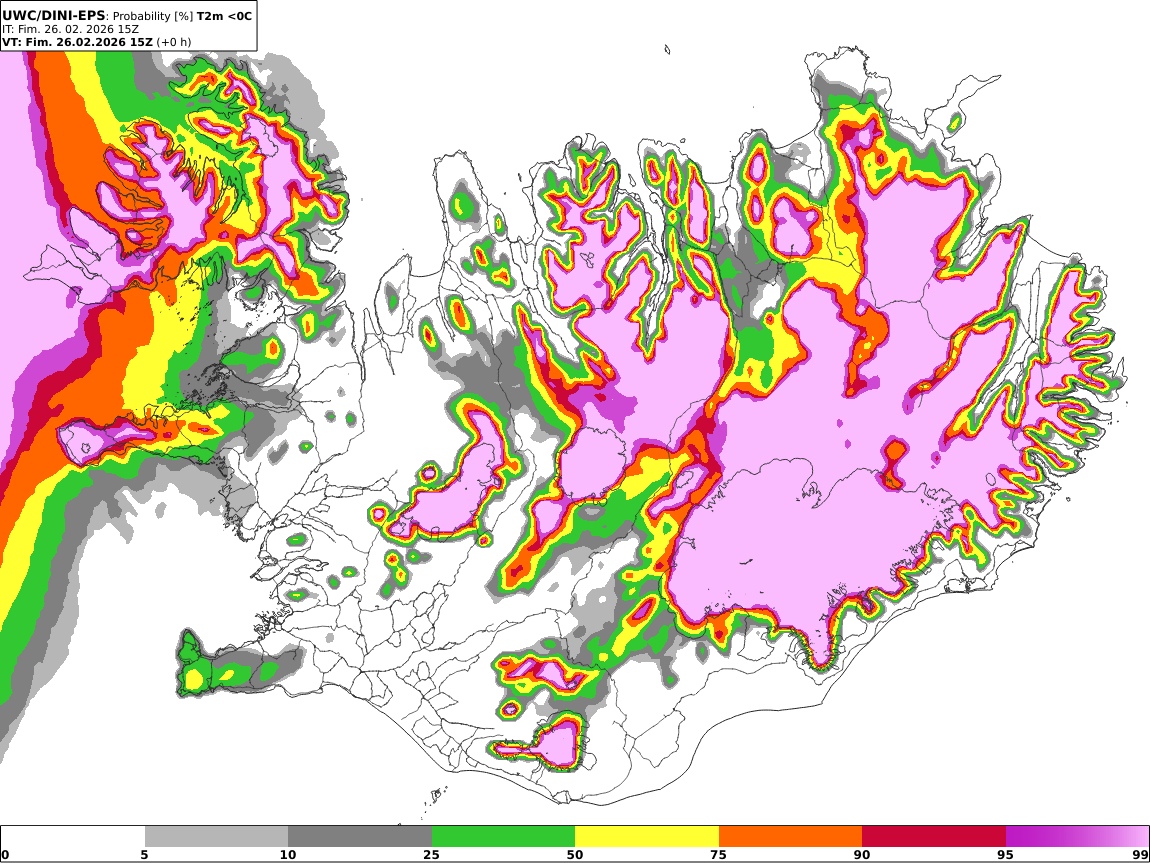1150x863 pixels.
Task: Click the white 0-5% legend swatch
Action: tap(73, 836)
